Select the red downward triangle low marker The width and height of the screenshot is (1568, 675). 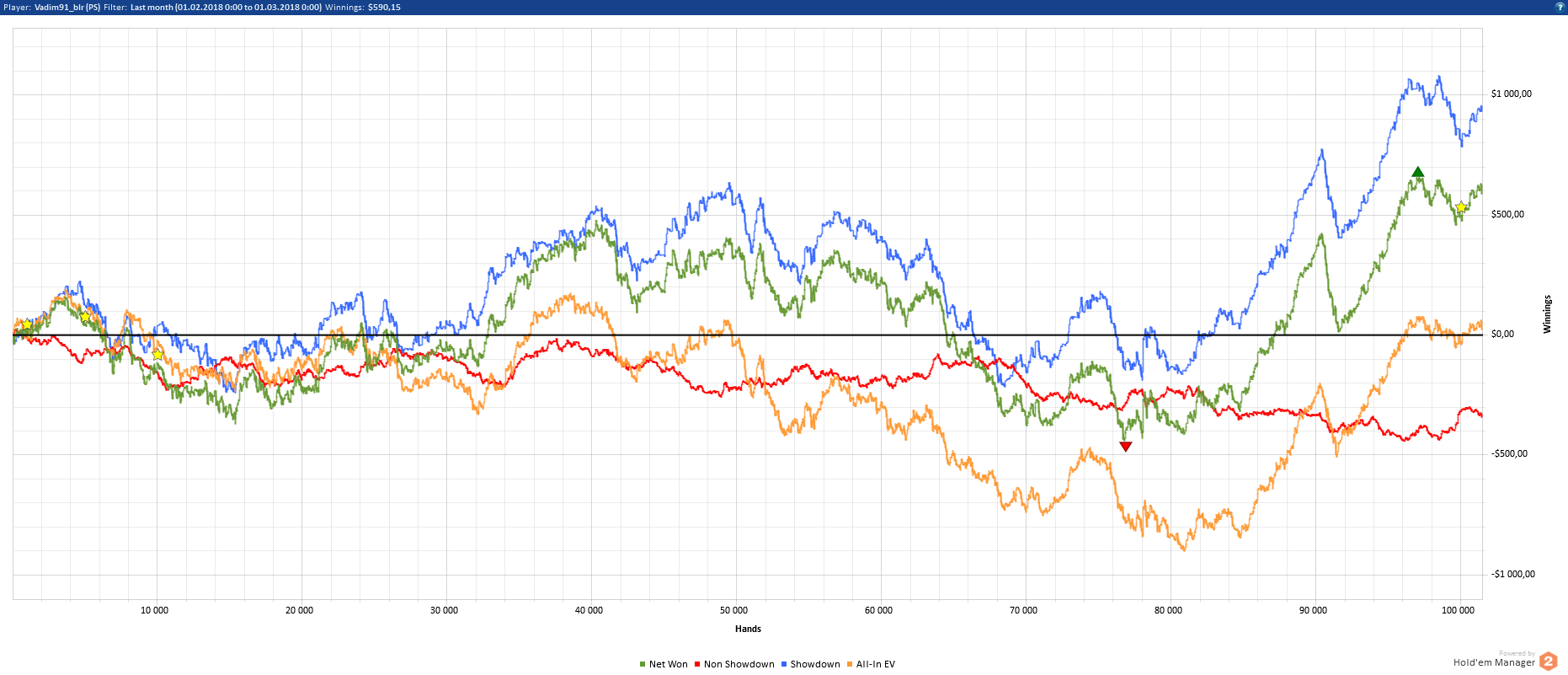click(1126, 447)
